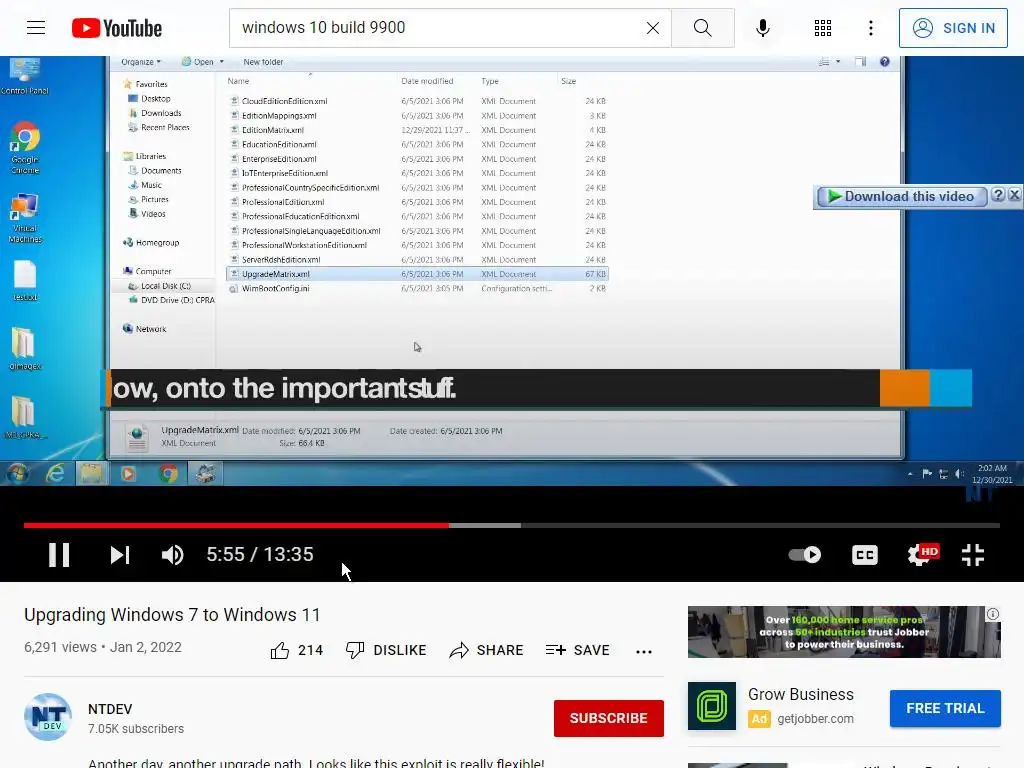This screenshot has height=768, width=1024.
Task: Select CloudEditionEdition.xml file
Action: coord(284,101)
